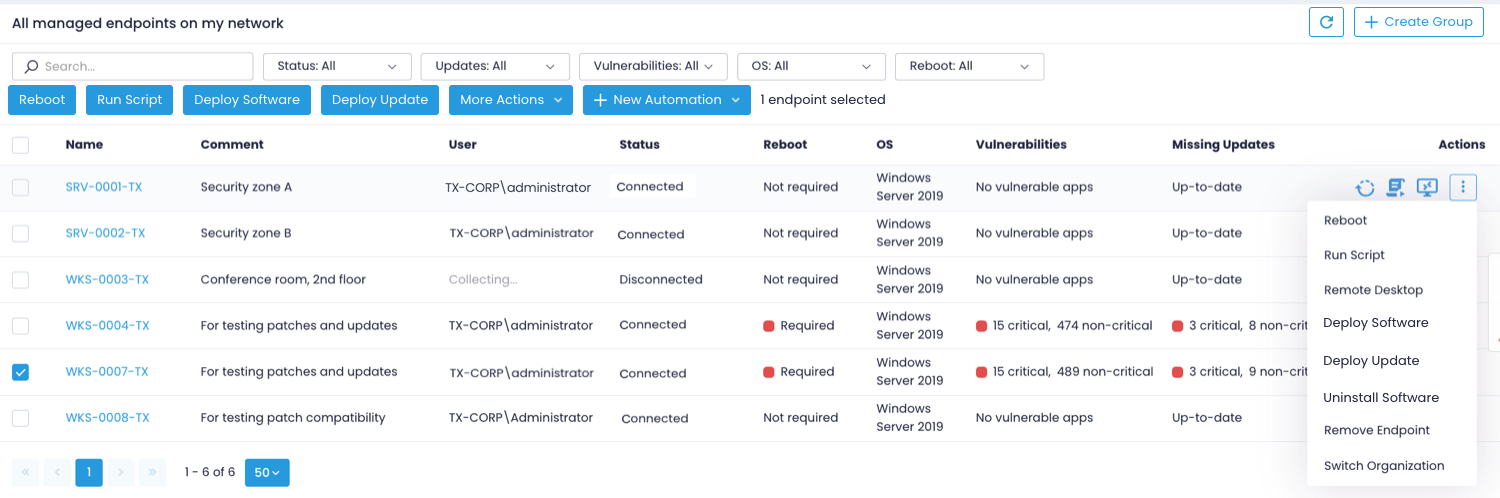Click the blue Deploy Software toolbar button
Screen dimensions: 1500x498
pyautogui.click(x=247, y=100)
